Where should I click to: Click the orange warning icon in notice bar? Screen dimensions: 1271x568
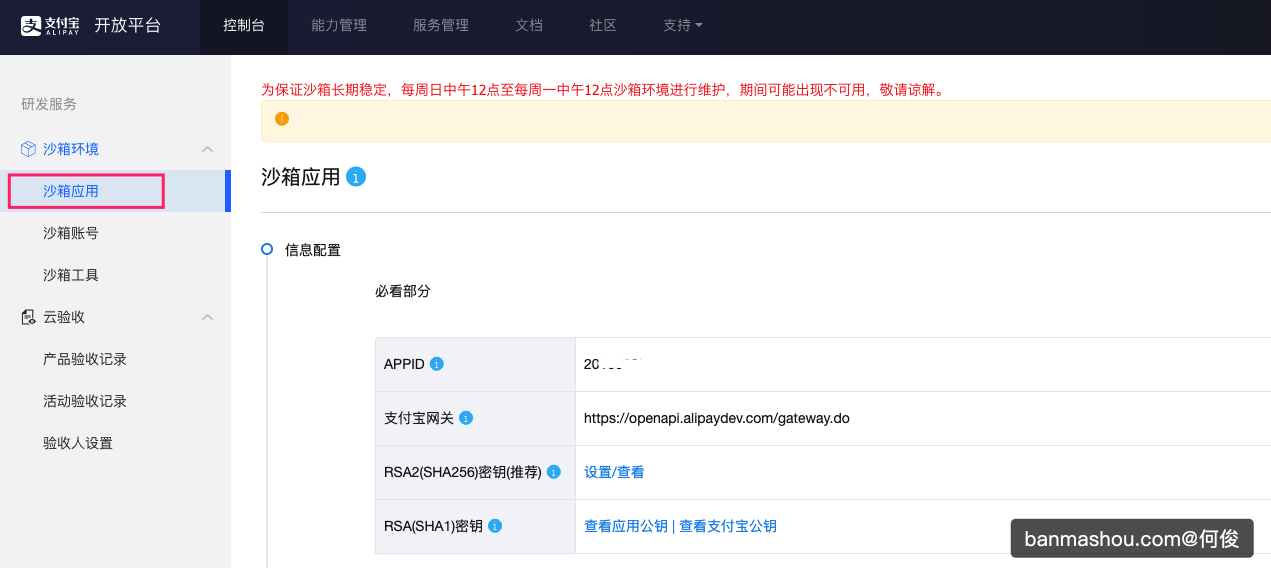point(282,119)
